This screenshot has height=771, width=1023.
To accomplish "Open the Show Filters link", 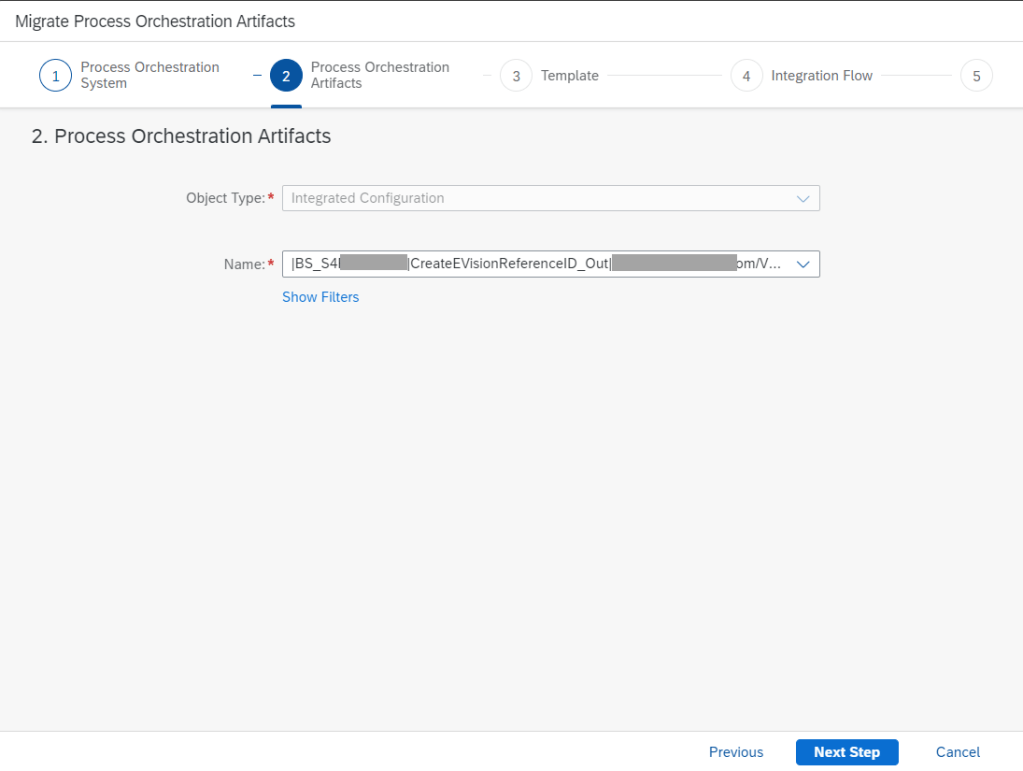I will click(x=320, y=297).
